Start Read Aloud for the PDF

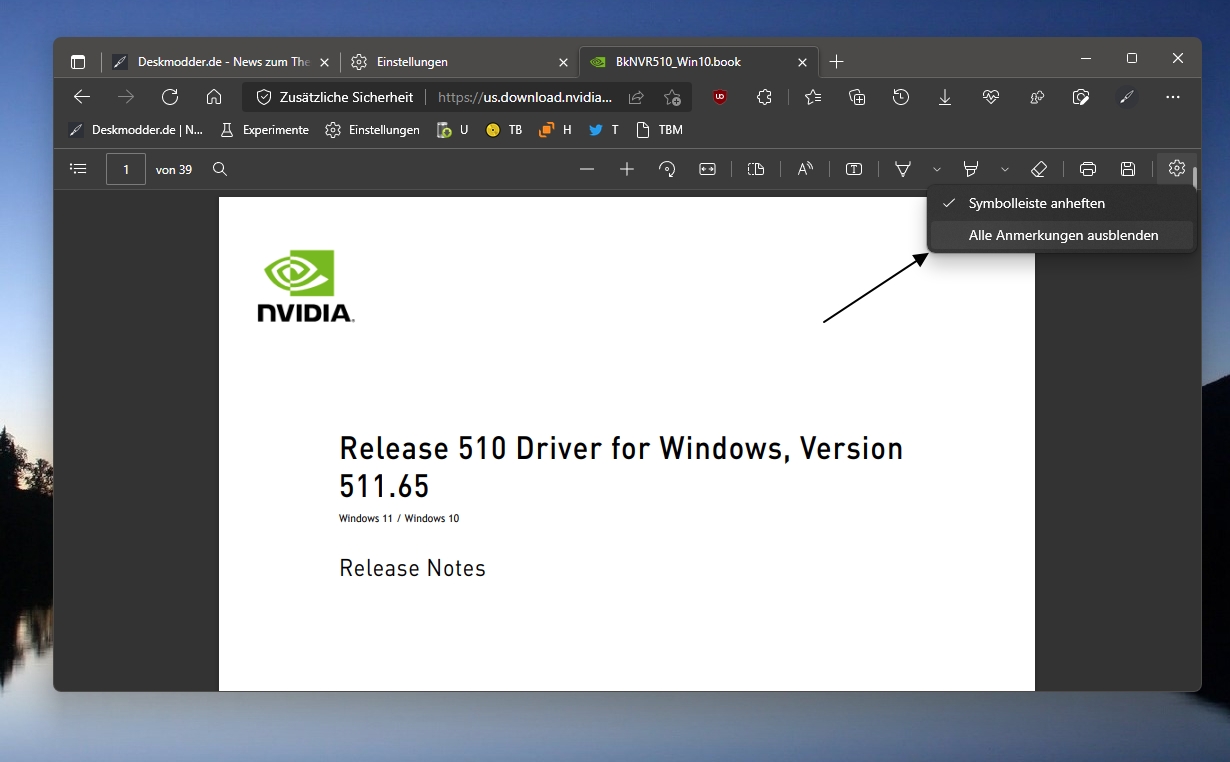click(x=805, y=169)
